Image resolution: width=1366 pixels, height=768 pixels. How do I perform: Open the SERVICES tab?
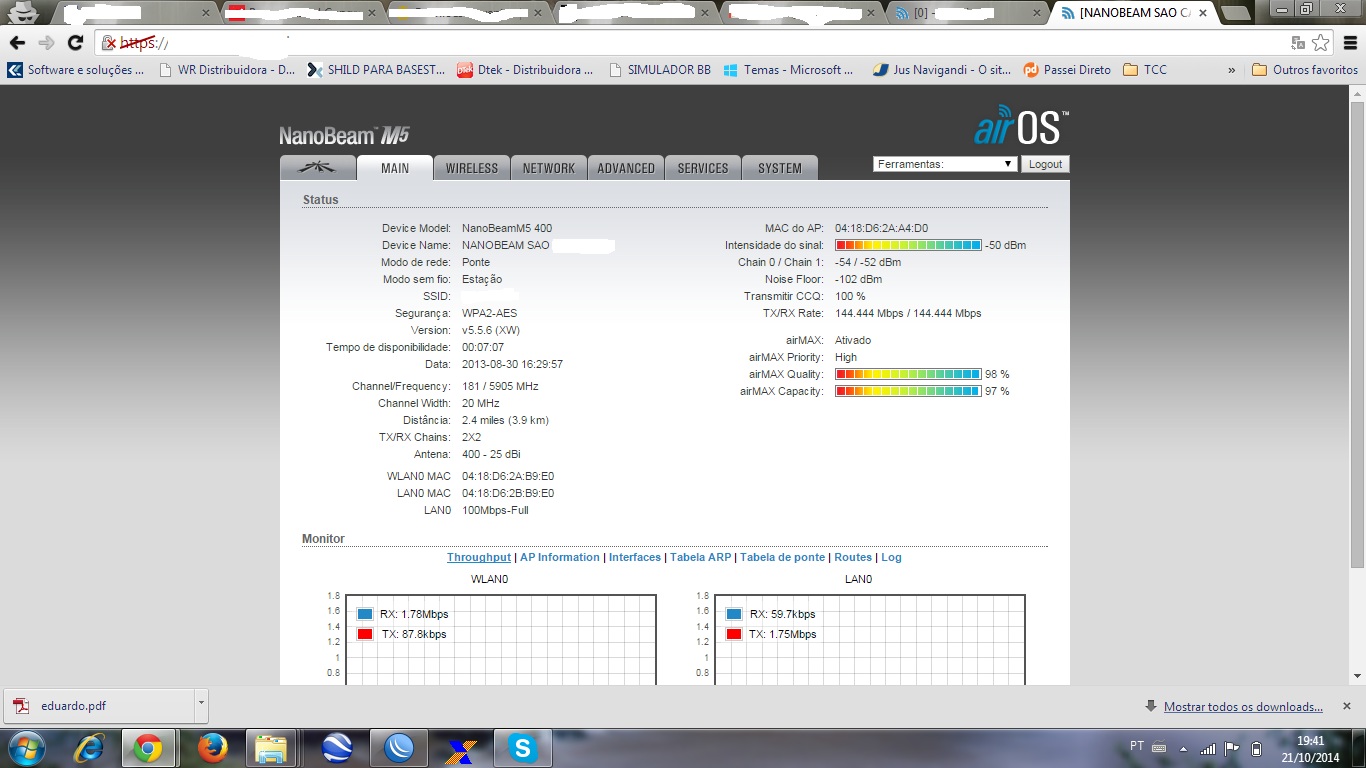click(703, 168)
